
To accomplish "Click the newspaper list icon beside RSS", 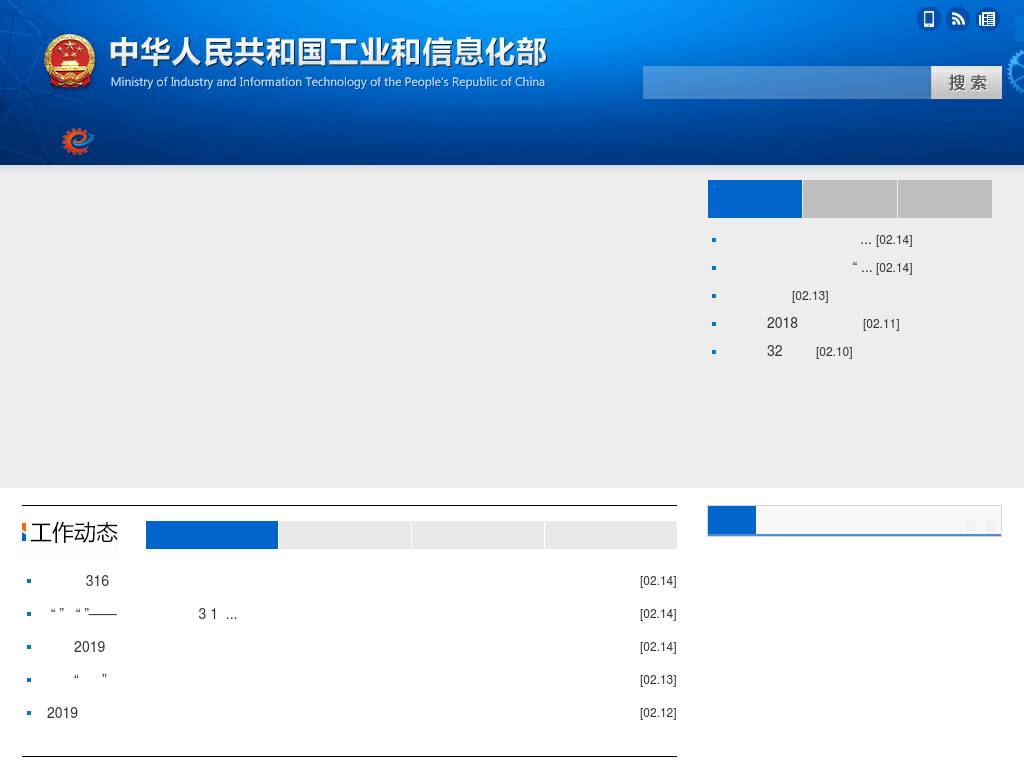I will tap(987, 19).
